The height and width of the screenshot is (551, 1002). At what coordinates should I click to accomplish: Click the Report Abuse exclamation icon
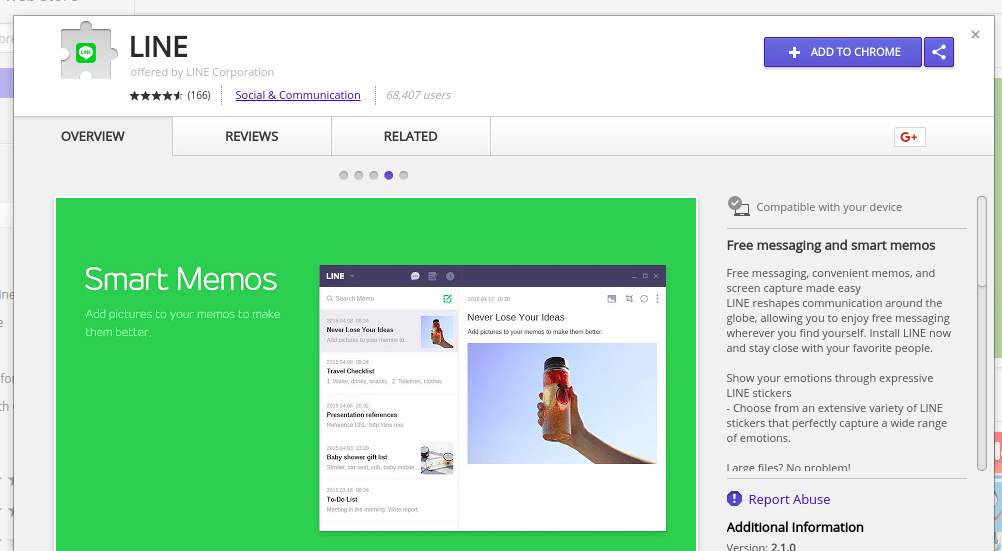tap(734, 499)
